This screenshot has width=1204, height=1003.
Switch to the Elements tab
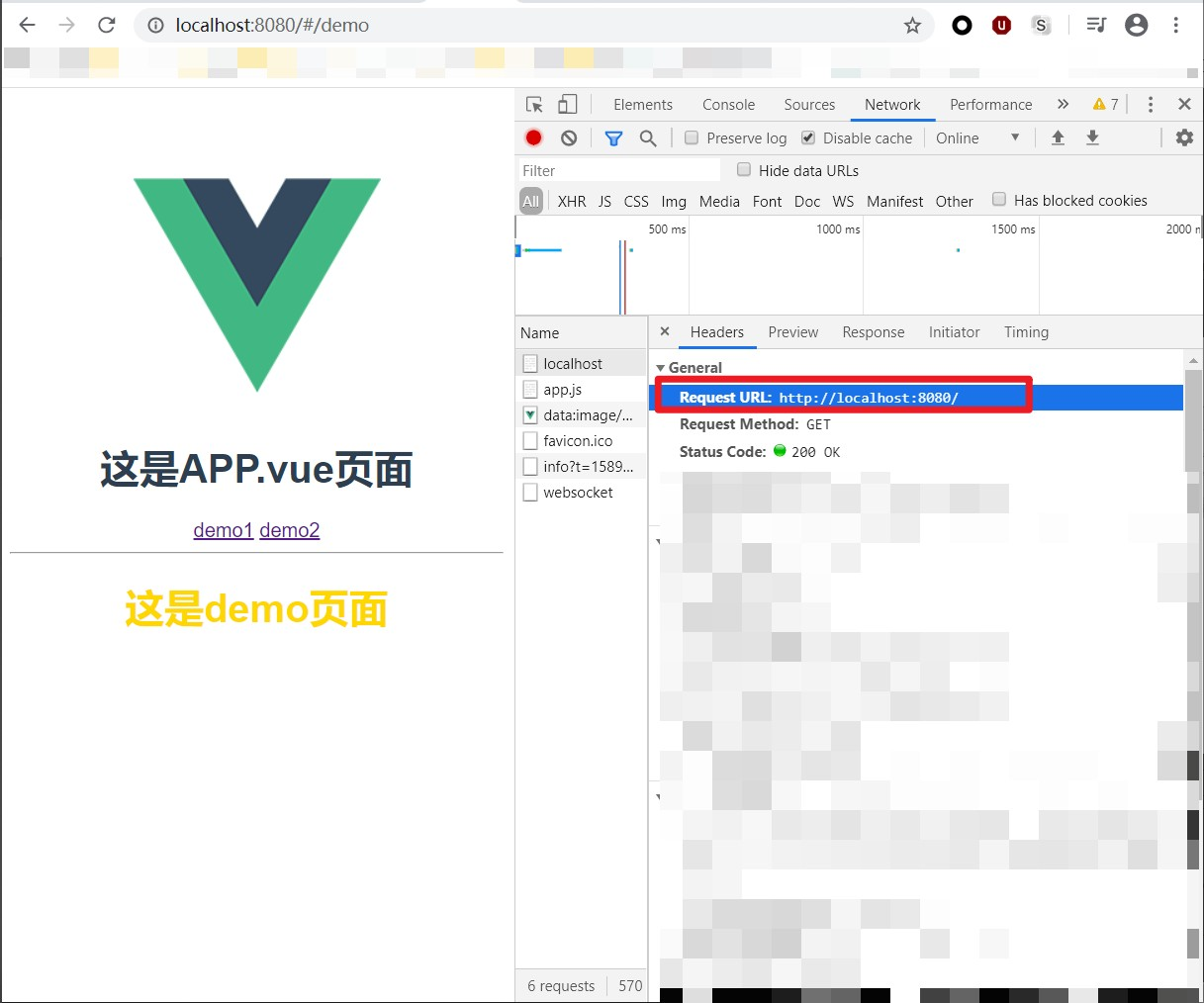pyautogui.click(x=643, y=105)
